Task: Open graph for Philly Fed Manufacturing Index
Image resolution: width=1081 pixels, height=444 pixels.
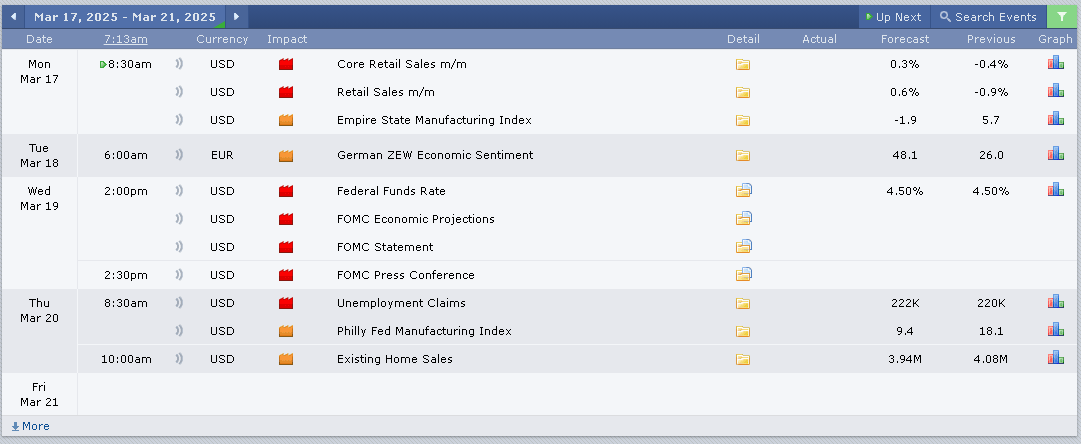Action: tap(1055, 331)
